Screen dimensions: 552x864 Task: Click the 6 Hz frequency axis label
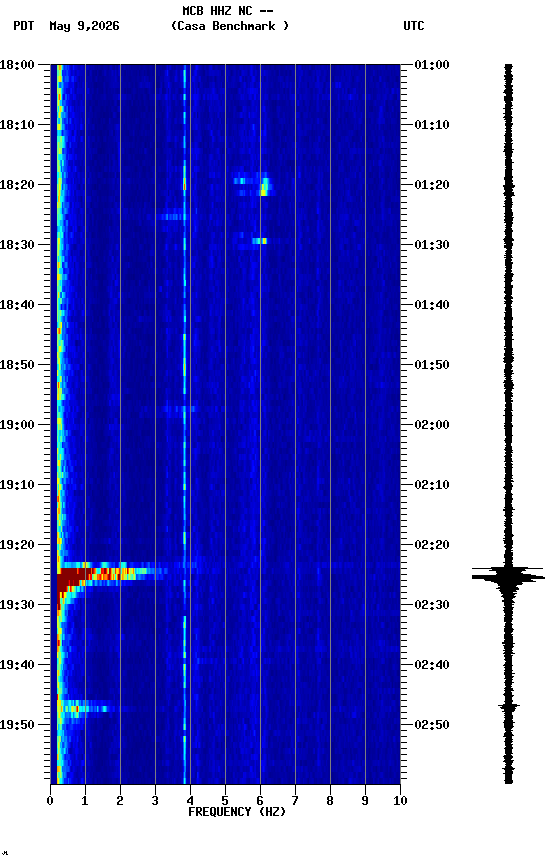tap(260, 801)
